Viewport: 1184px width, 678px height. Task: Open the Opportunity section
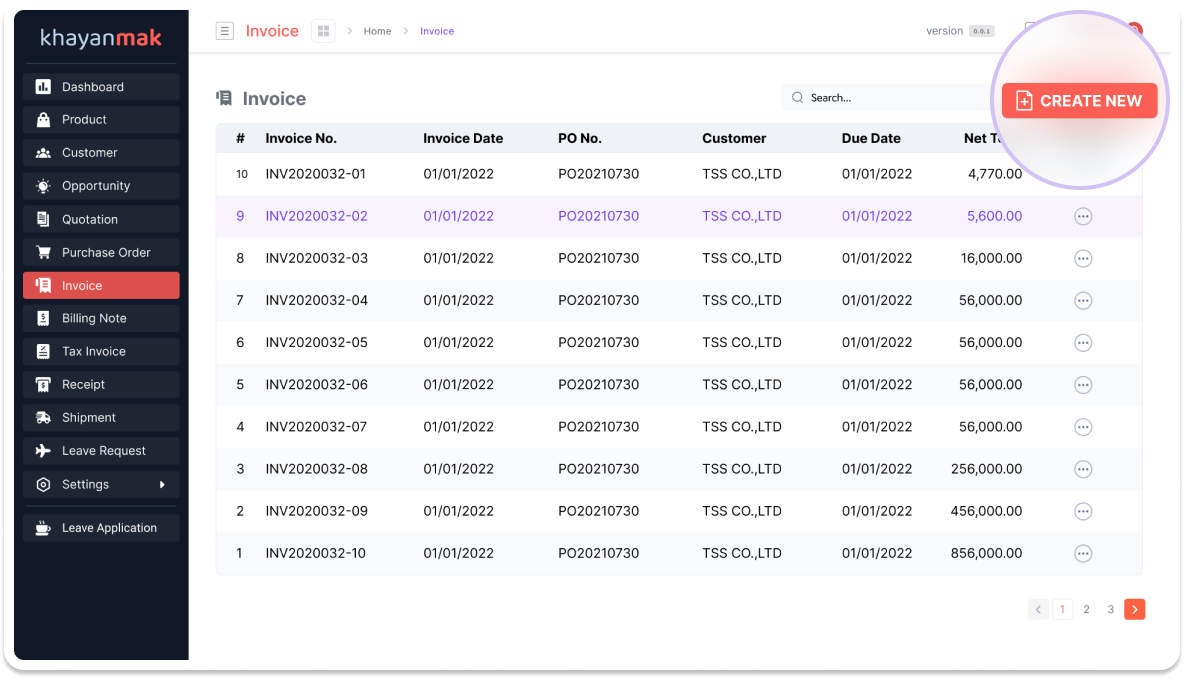[101, 186]
